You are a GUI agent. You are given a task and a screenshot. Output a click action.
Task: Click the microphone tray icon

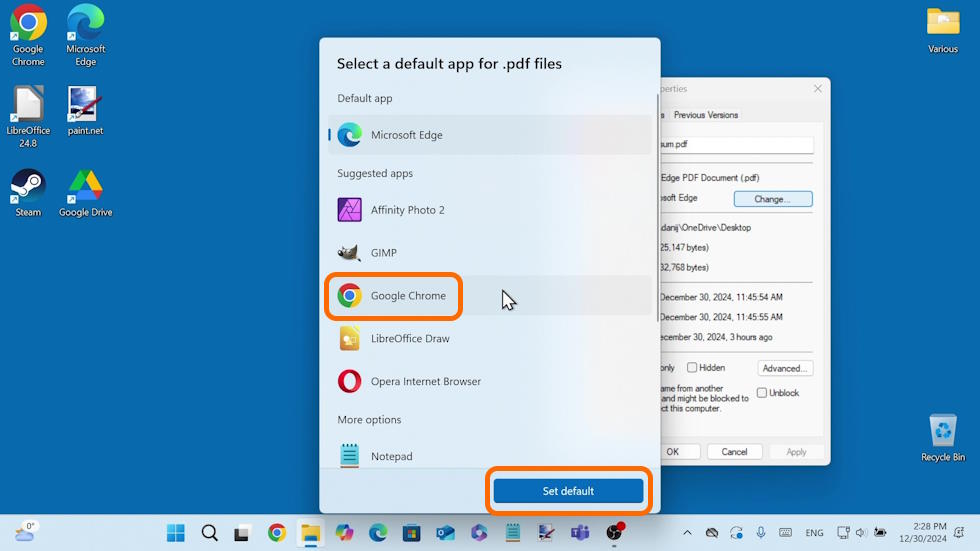point(761,533)
